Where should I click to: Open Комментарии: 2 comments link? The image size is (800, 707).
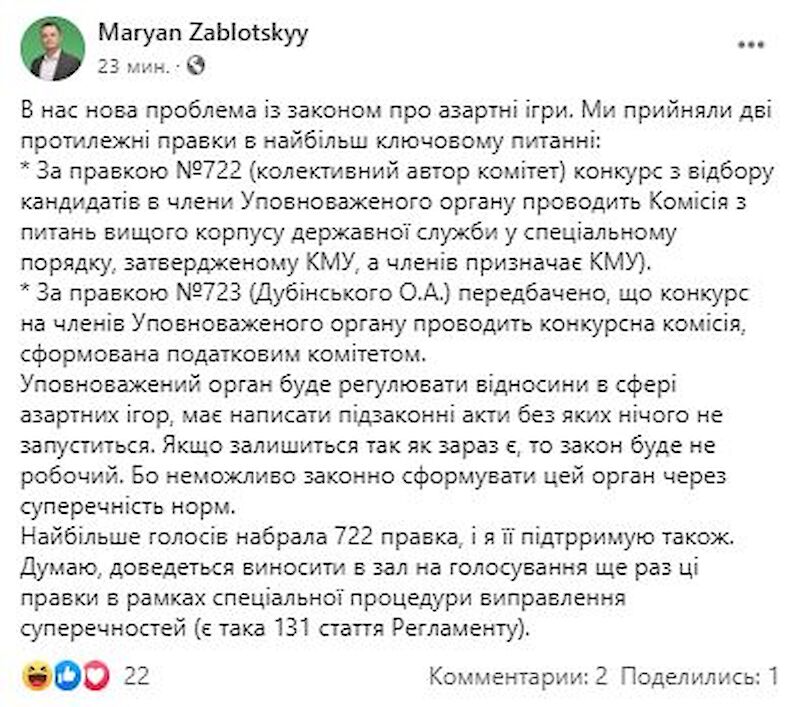[x=518, y=676]
